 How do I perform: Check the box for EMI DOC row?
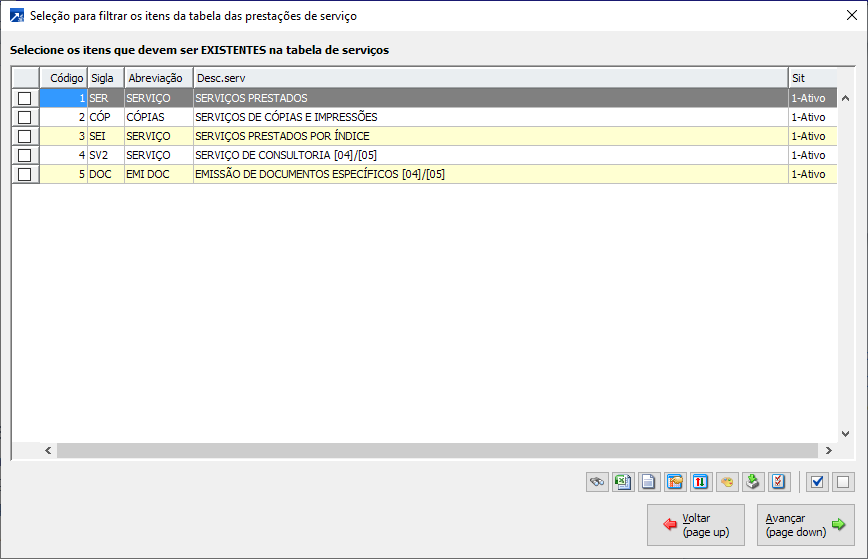click(24, 174)
